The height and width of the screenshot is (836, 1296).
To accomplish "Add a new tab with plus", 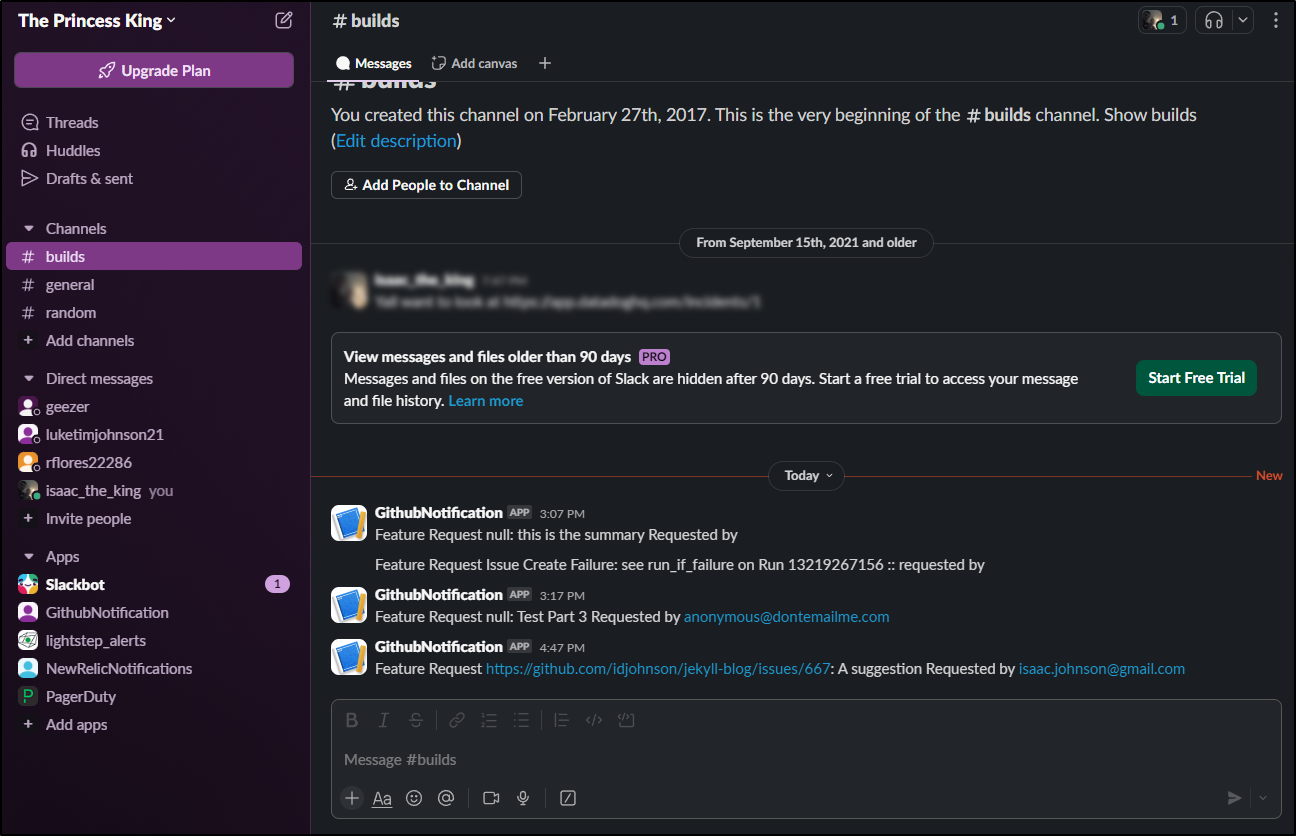I will 545,63.
